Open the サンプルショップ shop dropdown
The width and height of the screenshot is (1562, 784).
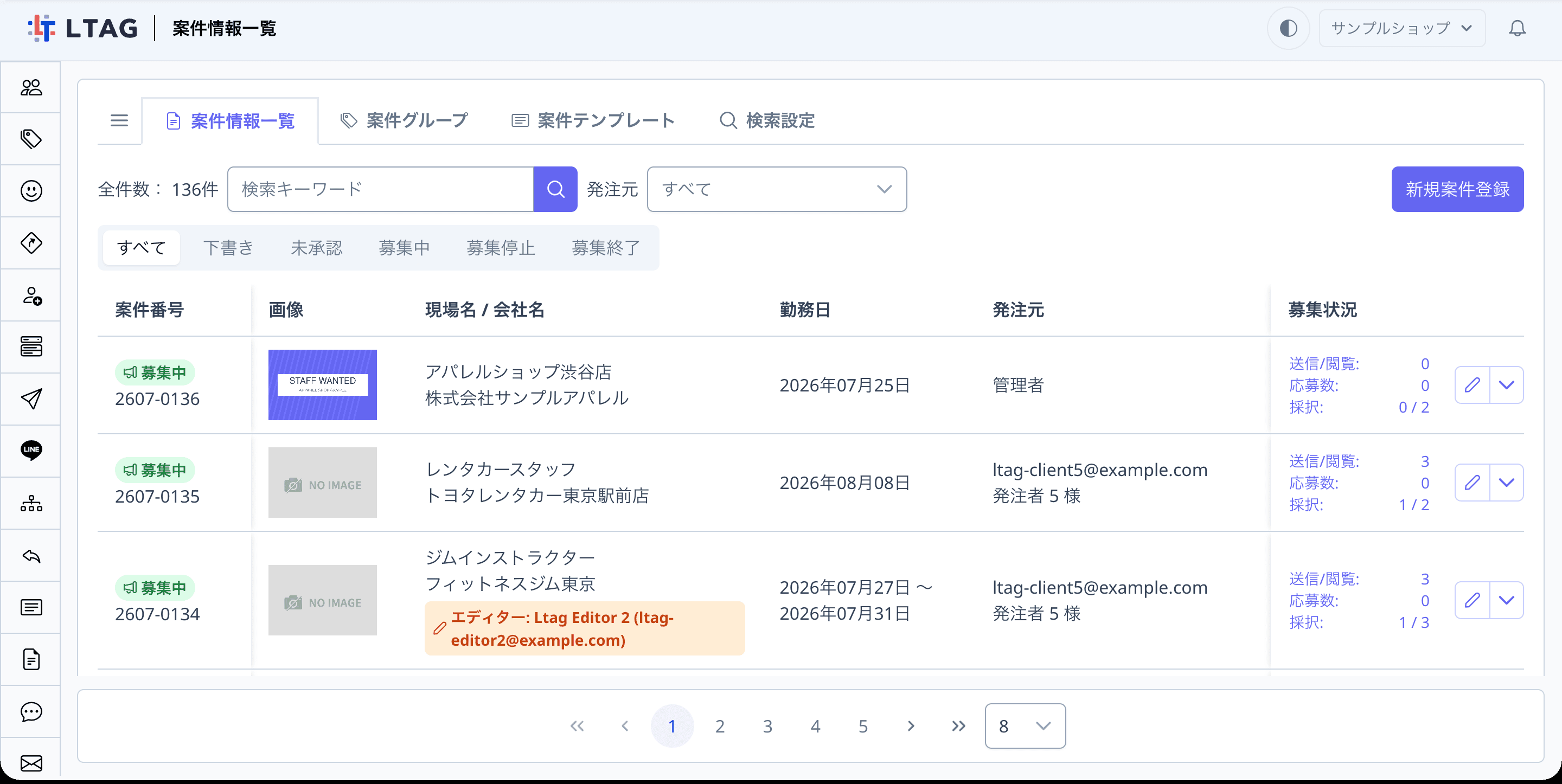(x=1402, y=28)
